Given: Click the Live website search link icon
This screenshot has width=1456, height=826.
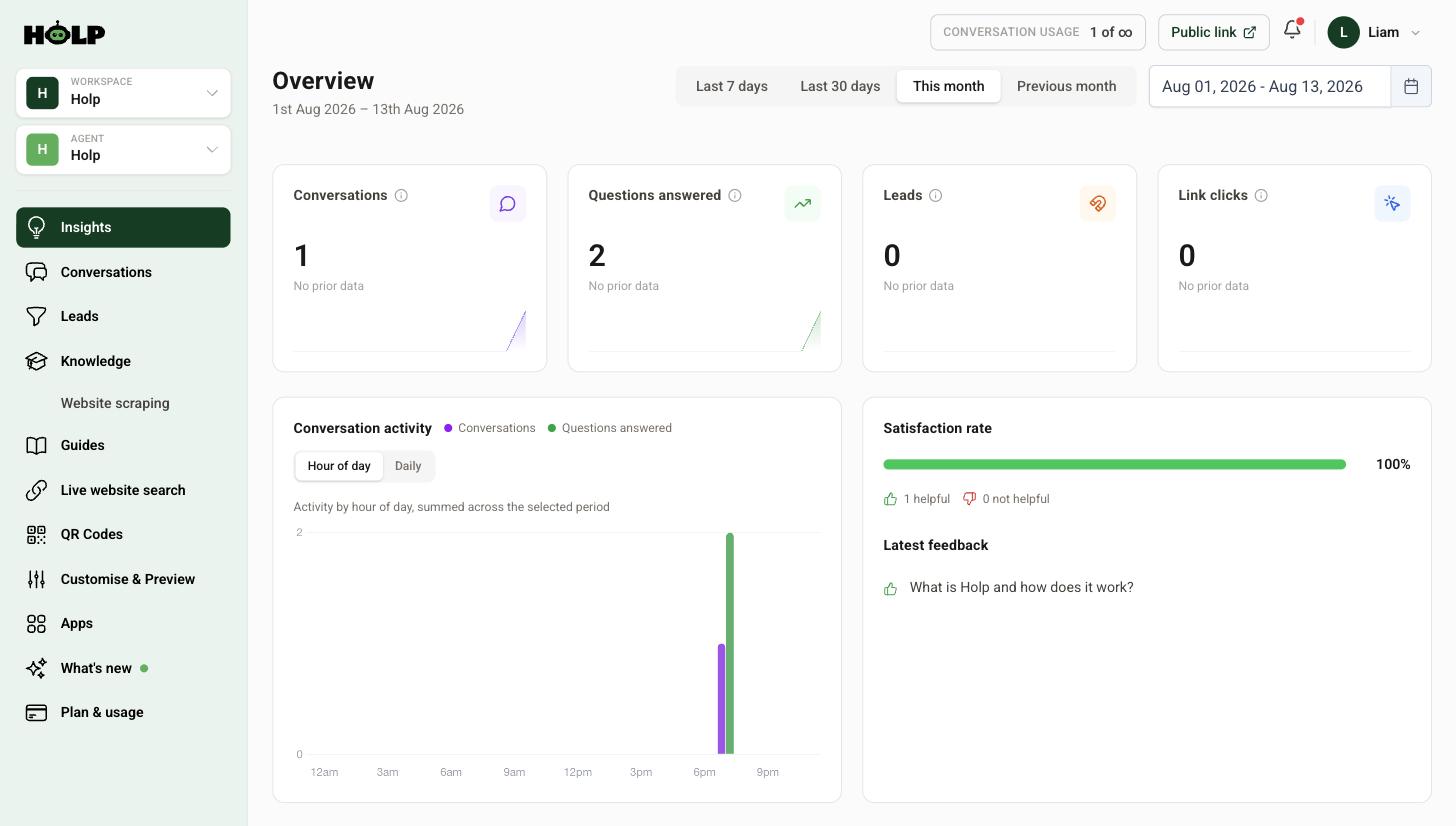Looking at the screenshot, I should [37, 490].
